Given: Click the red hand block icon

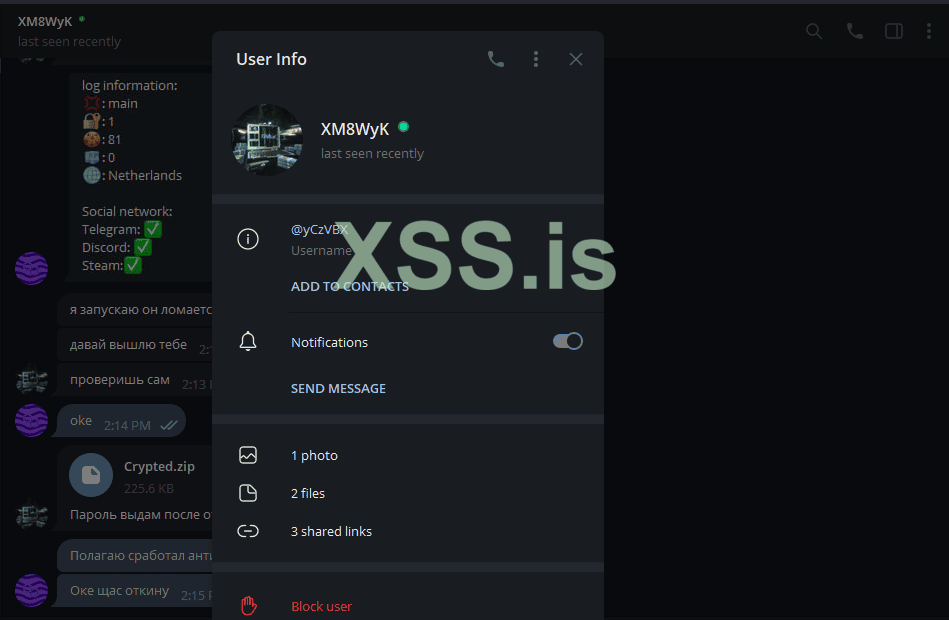Looking at the screenshot, I should [248, 605].
